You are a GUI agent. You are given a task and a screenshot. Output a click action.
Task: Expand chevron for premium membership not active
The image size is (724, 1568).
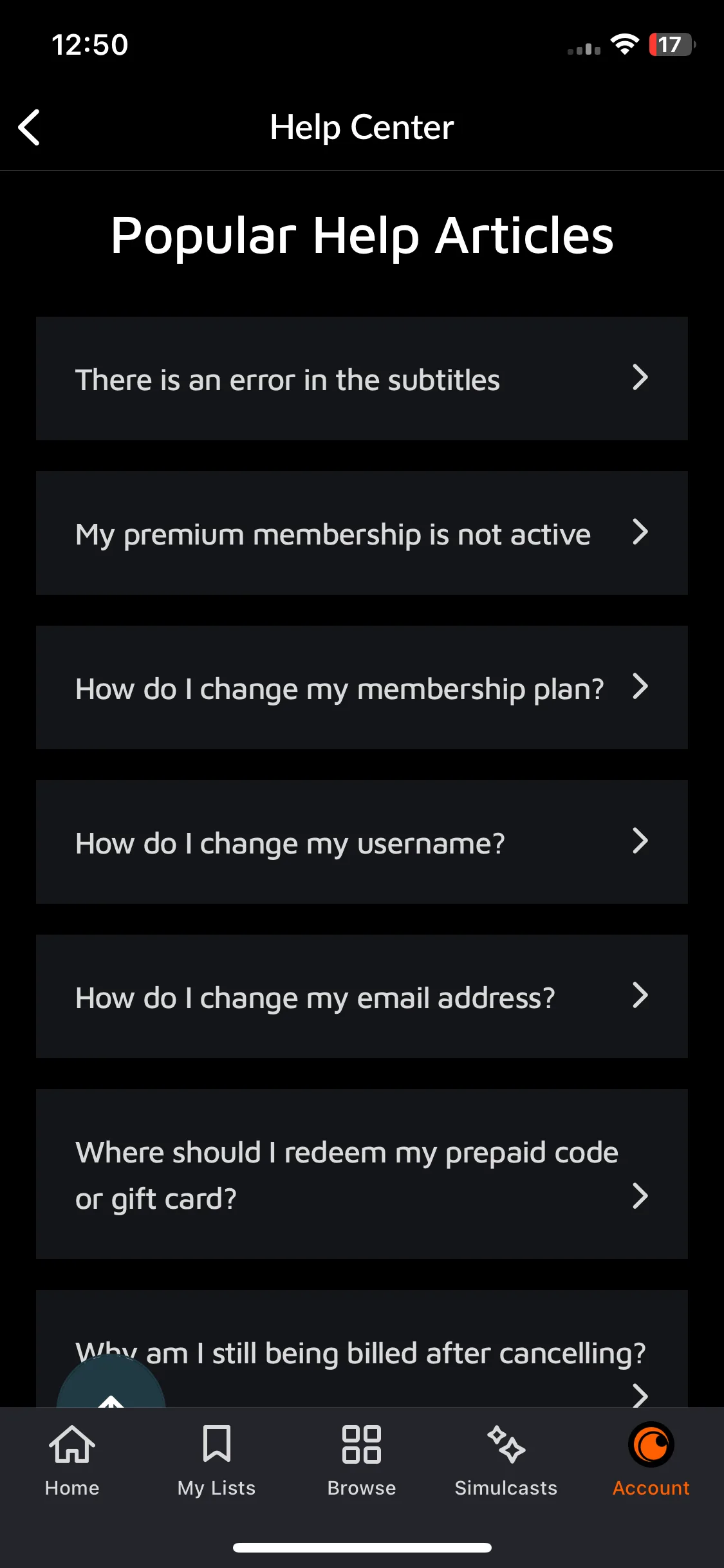(640, 532)
